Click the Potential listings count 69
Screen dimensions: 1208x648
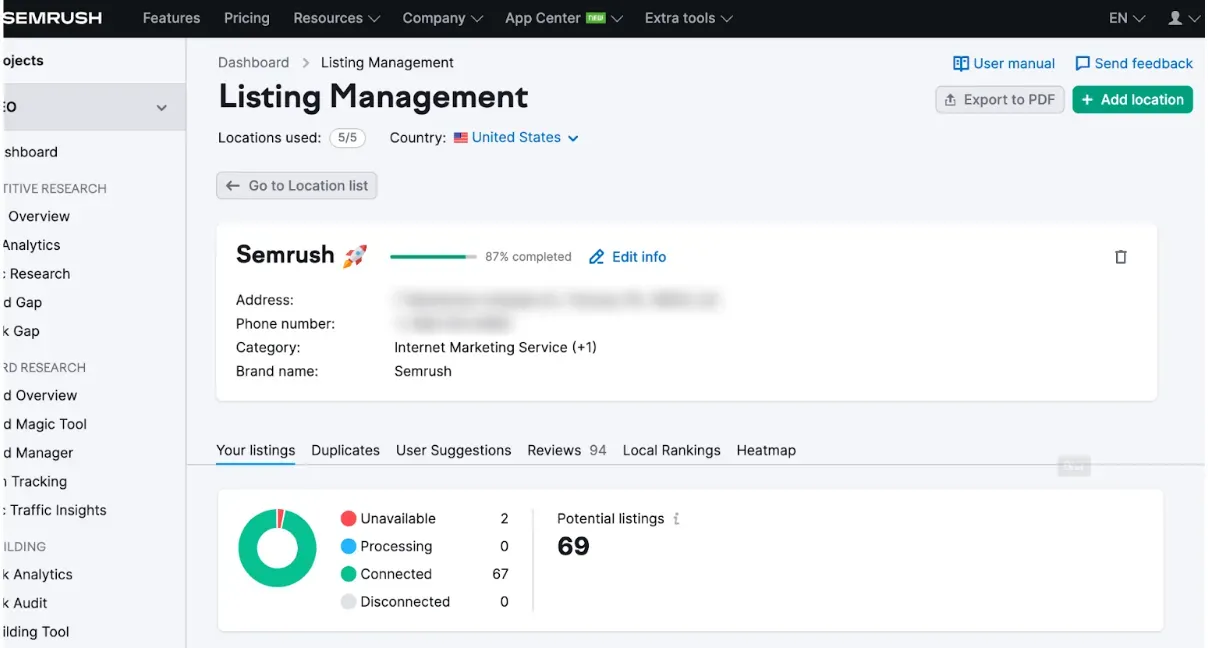[573, 546]
